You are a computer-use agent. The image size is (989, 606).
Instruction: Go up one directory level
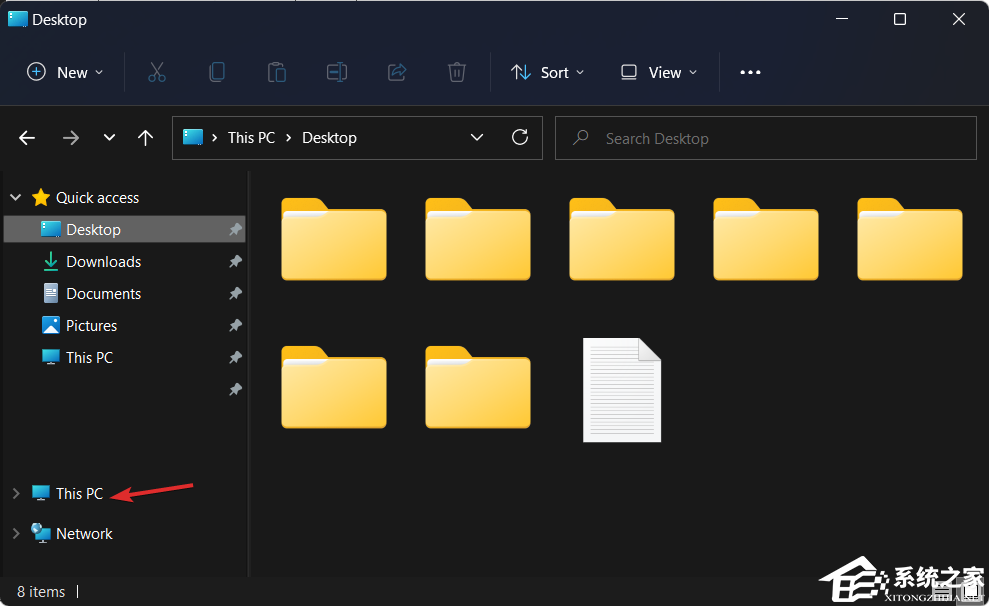coord(146,138)
